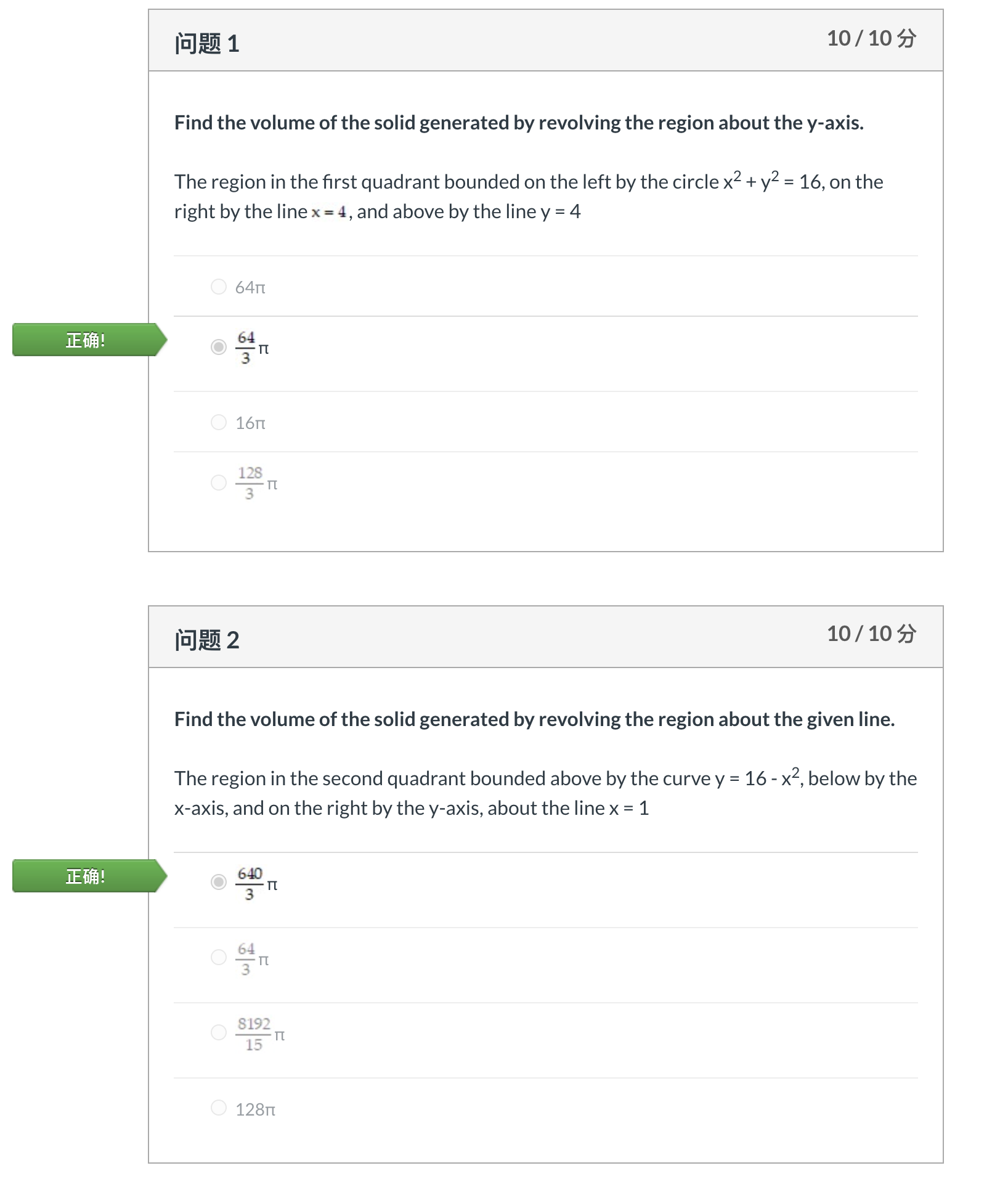
Task: Click the 64/3 fraction image in Question 1
Action: (x=246, y=348)
